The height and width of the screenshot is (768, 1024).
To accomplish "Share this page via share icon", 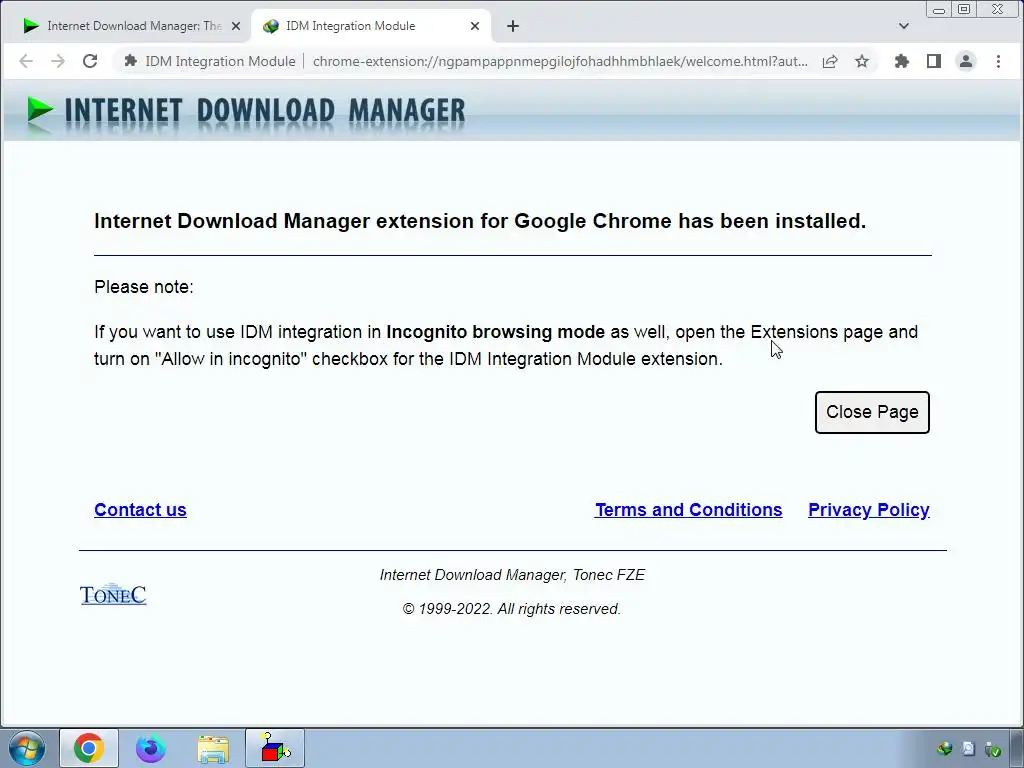I will coord(830,61).
